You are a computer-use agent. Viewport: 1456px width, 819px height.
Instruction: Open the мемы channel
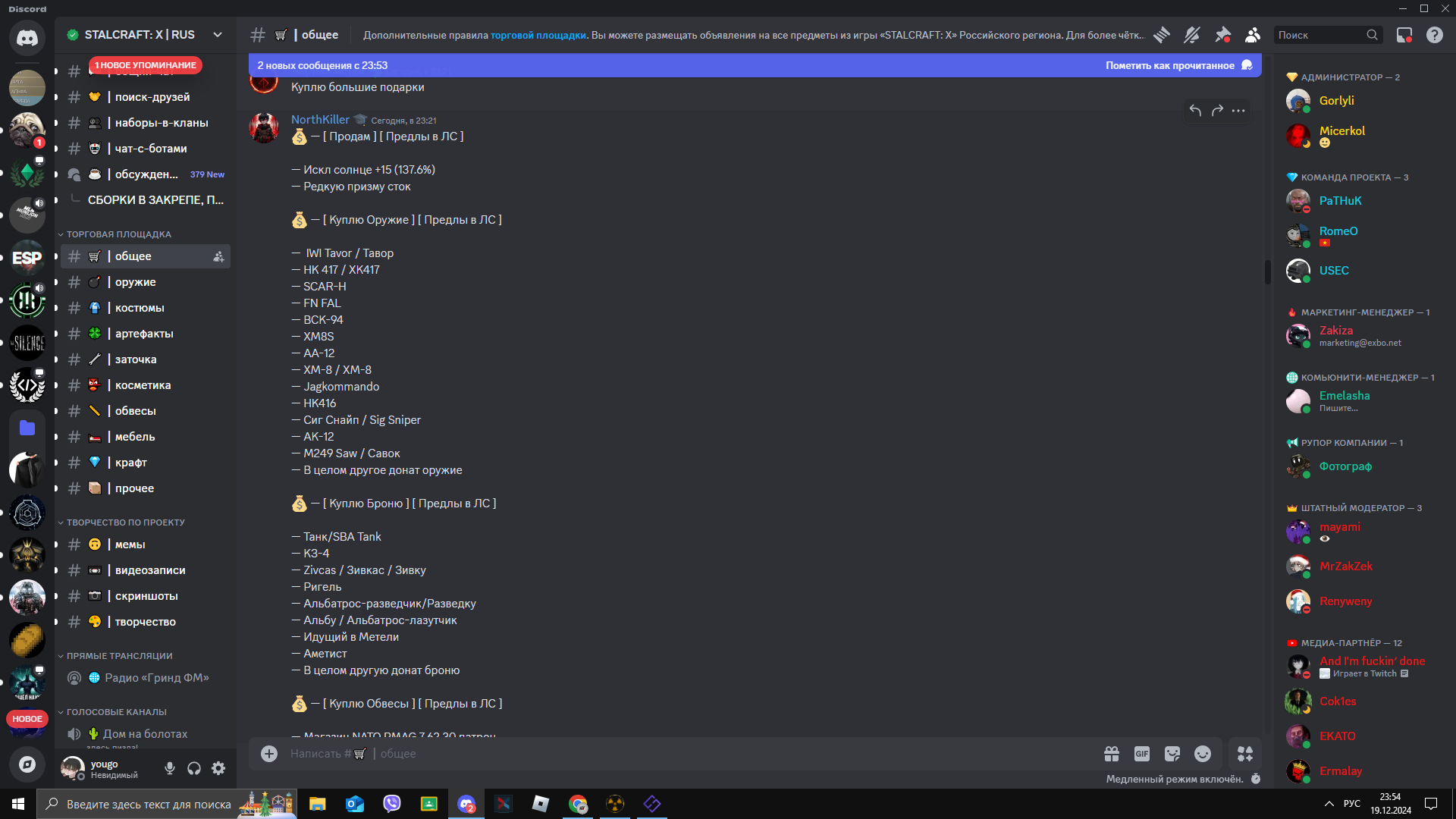coord(146,544)
